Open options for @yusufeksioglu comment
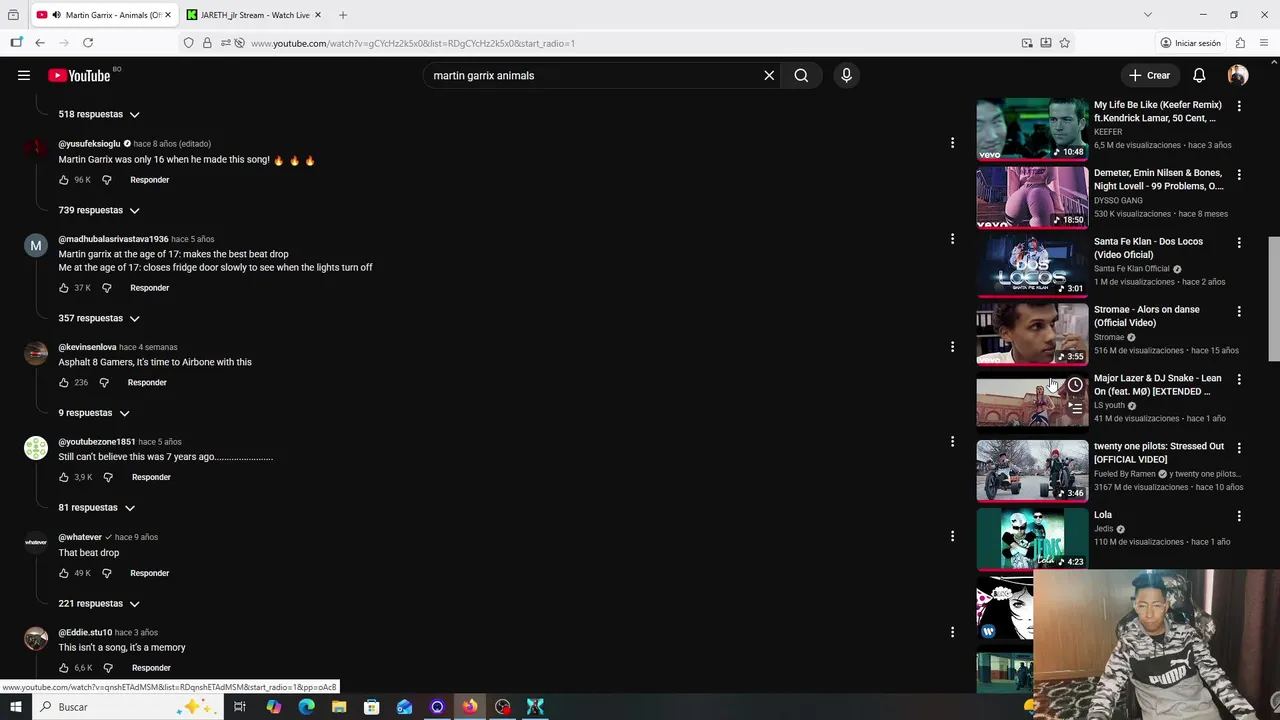 952,143
